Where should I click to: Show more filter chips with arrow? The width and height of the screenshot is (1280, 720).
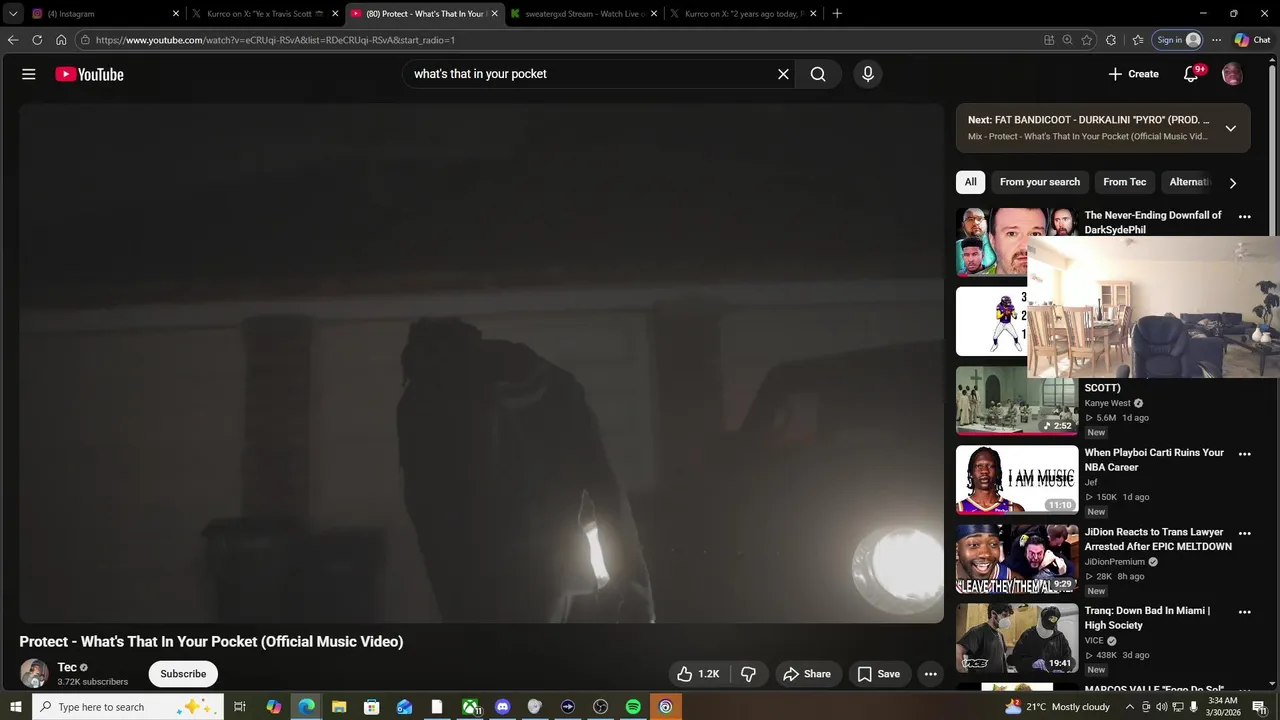1232,183
